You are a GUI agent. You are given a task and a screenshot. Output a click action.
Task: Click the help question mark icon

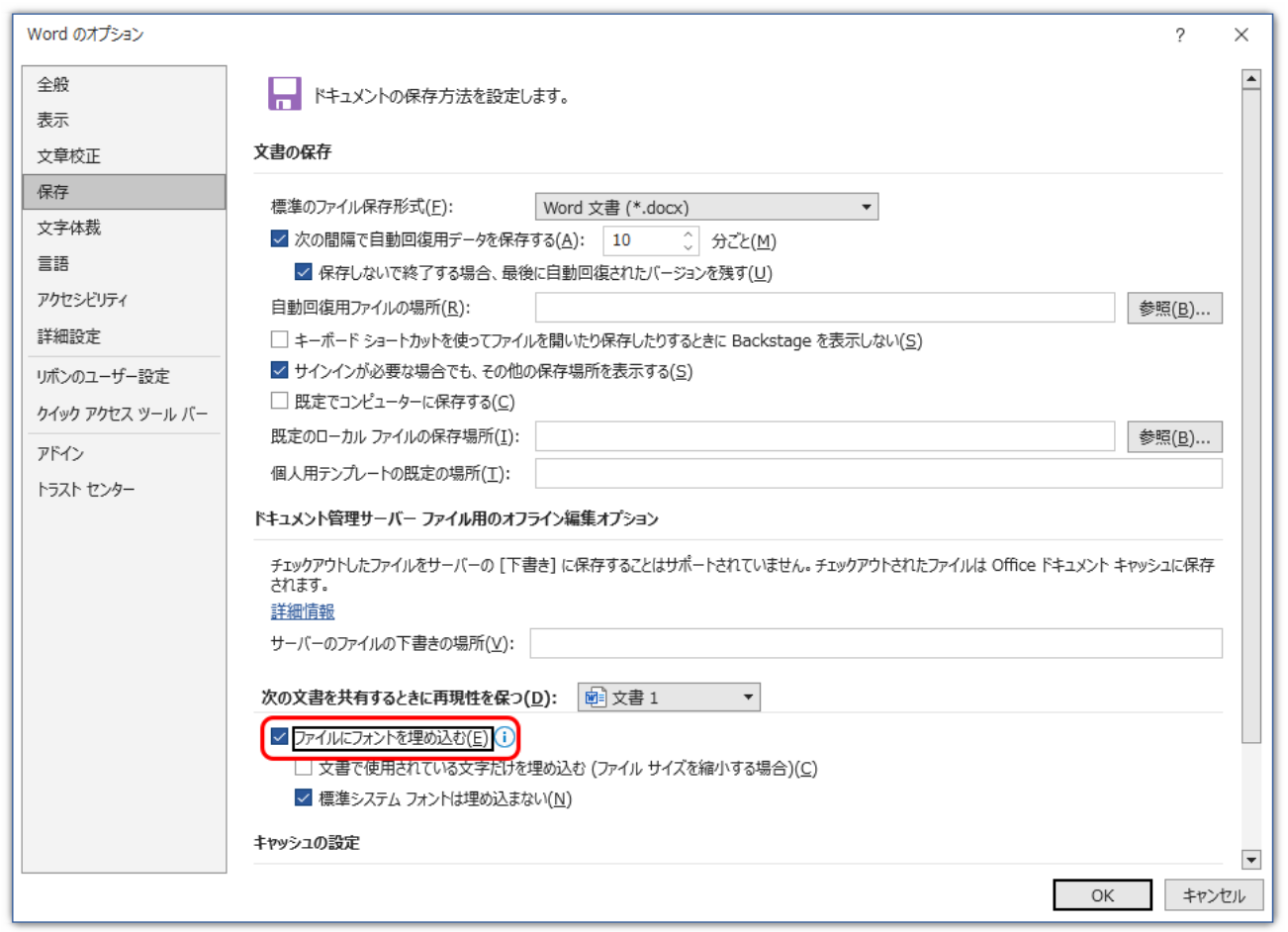click(x=1179, y=36)
